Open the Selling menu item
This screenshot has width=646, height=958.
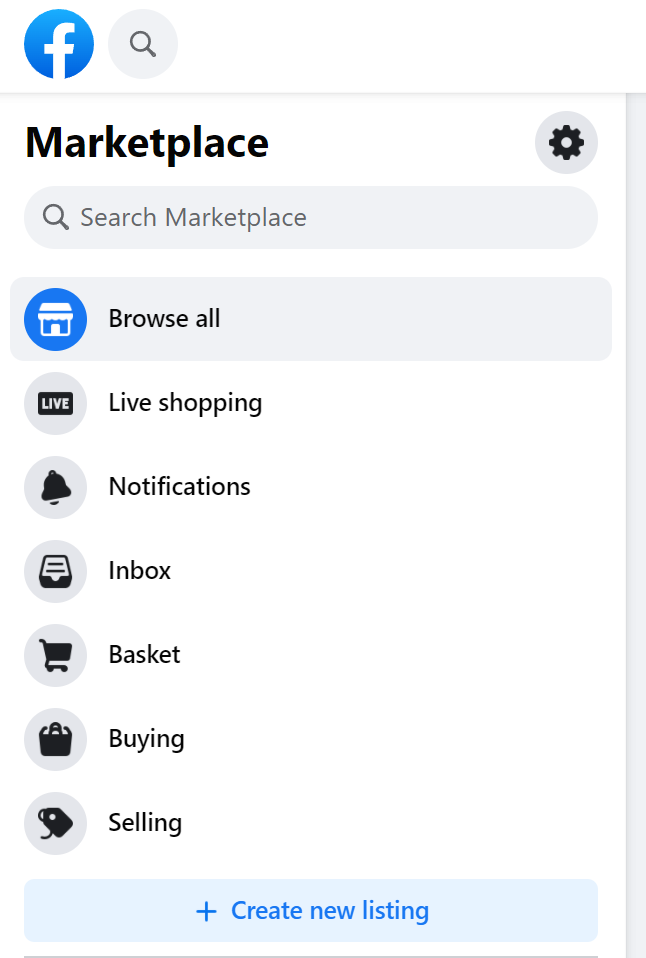click(x=146, y=823)
